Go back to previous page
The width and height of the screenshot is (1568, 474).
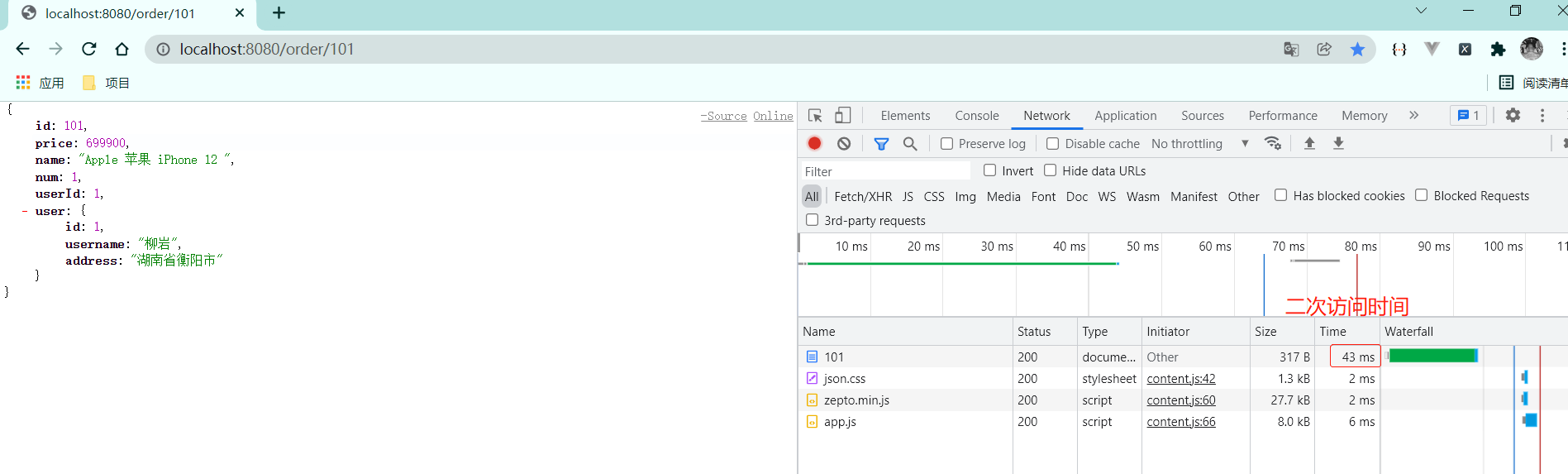tap(22, 49)
